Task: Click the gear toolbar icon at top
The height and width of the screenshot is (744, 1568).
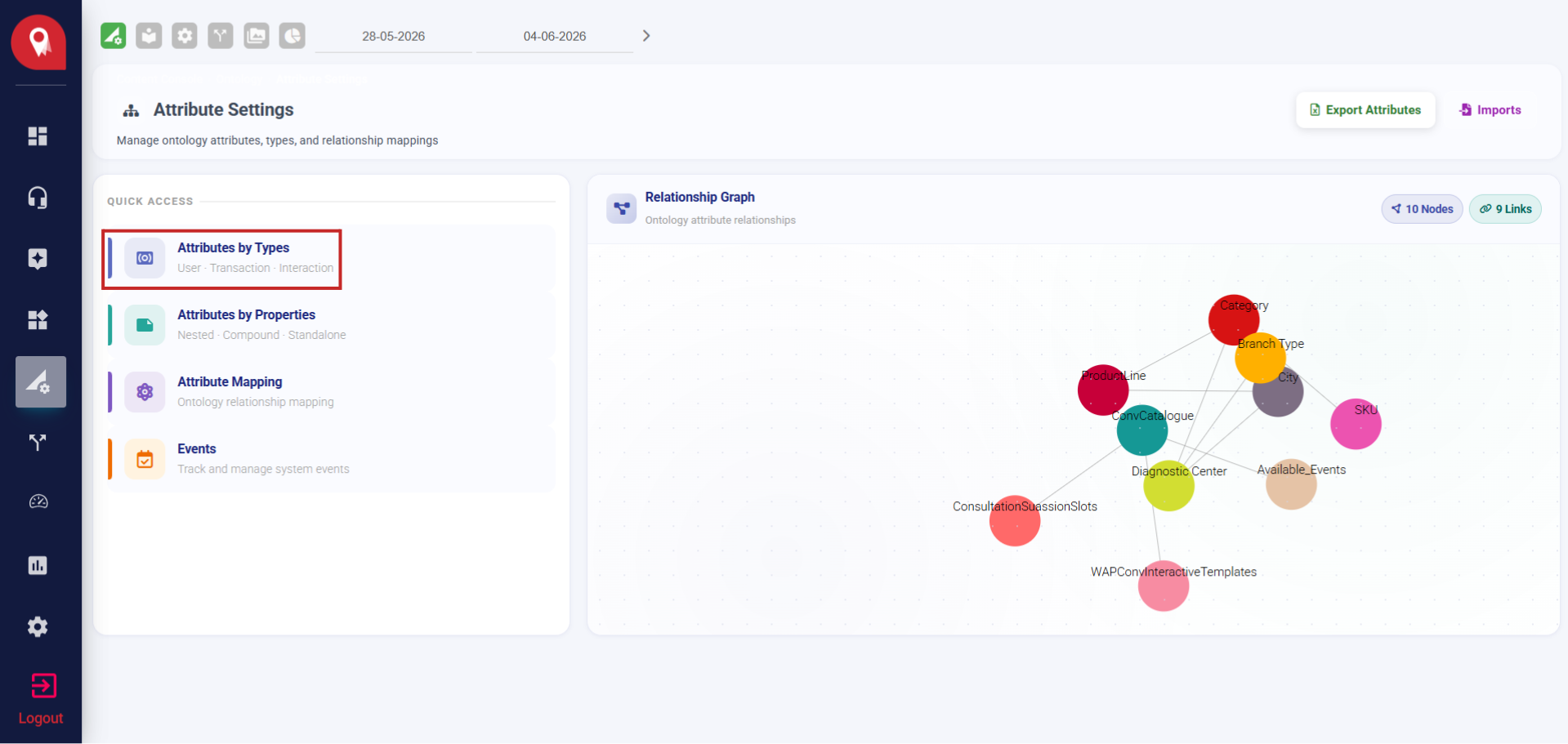Action: click(x=185, y=36)
